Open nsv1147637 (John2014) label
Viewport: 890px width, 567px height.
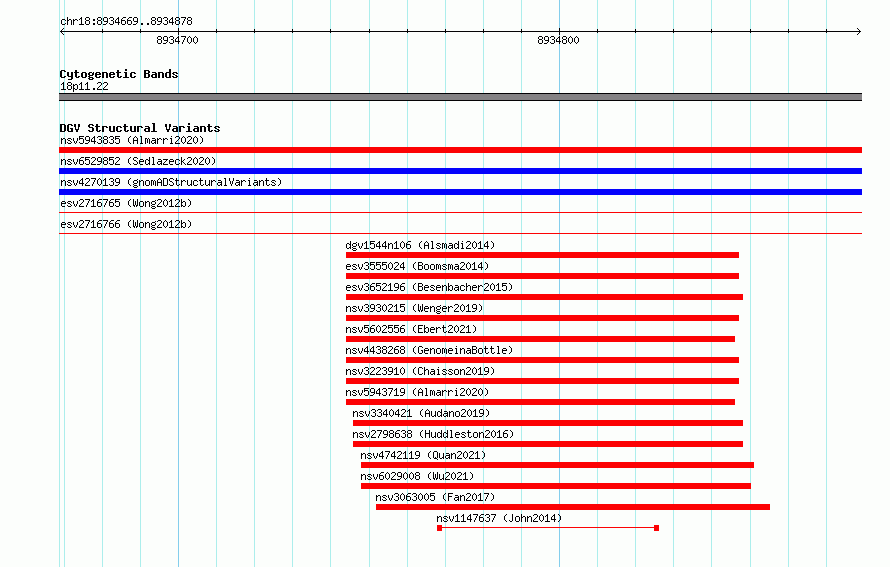click(x=499, y=518)
